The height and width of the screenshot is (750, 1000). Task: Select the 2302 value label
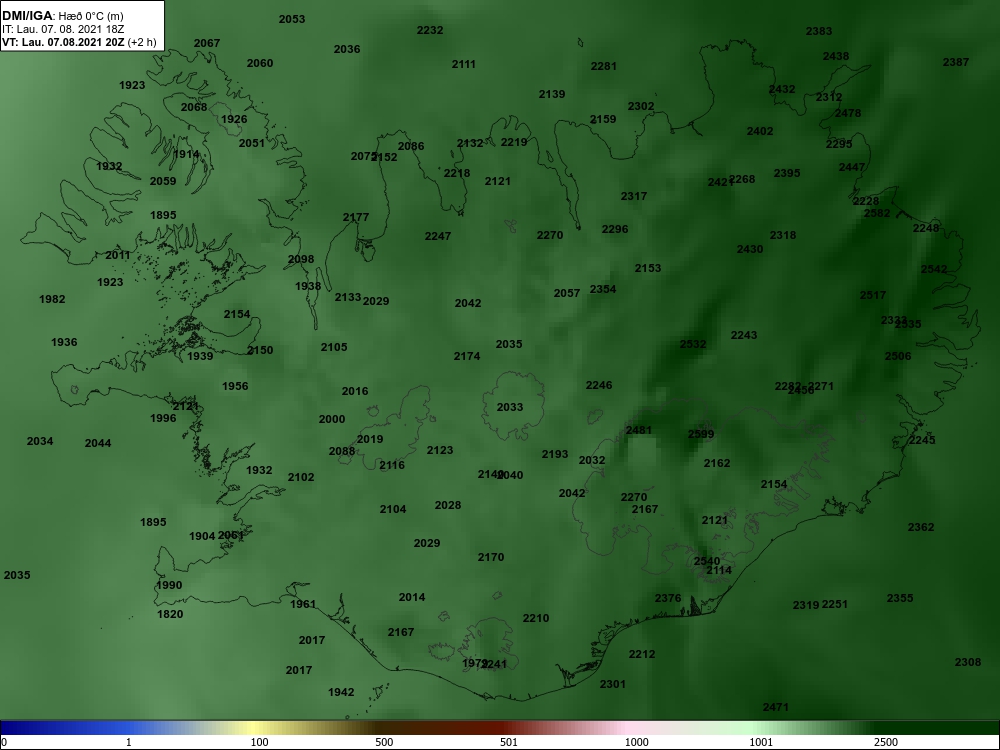pos(641,107)
